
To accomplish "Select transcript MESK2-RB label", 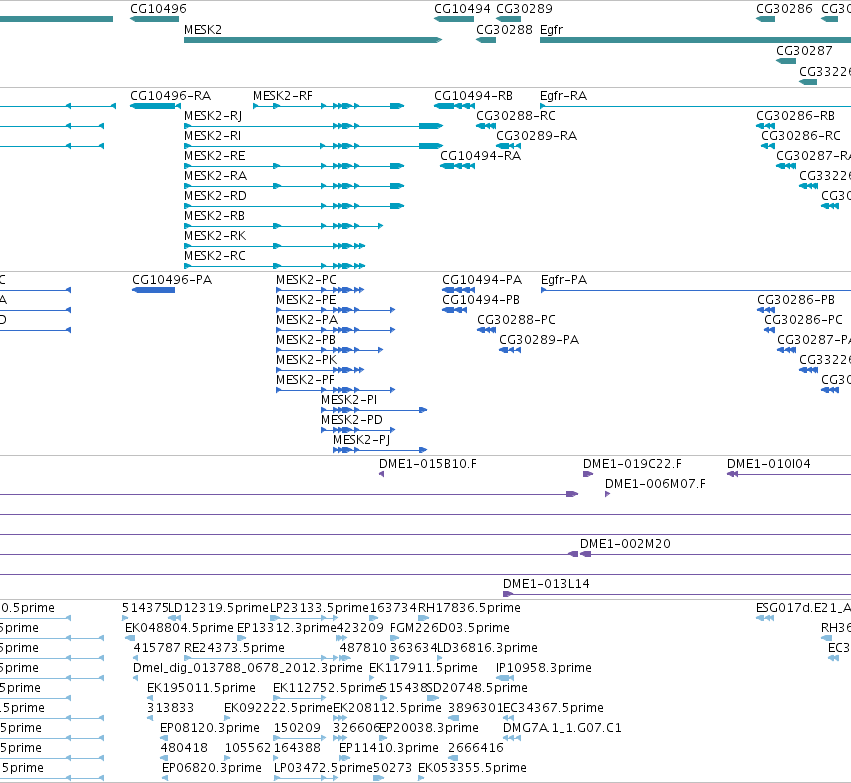I will pyautogui.click(x=214, y=216).
